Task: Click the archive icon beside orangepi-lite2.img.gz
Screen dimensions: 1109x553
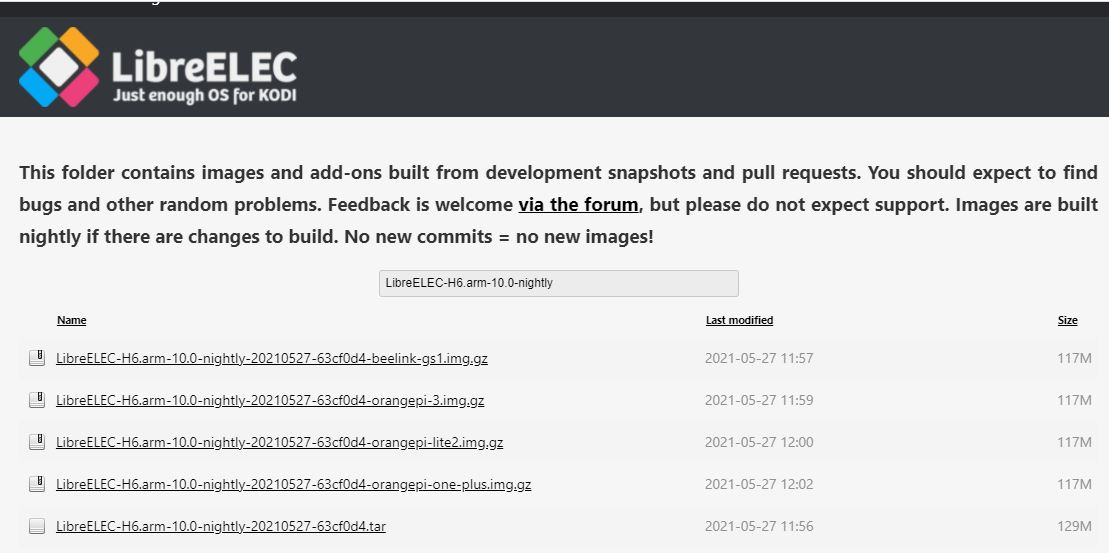Action: tap(37, 442)
